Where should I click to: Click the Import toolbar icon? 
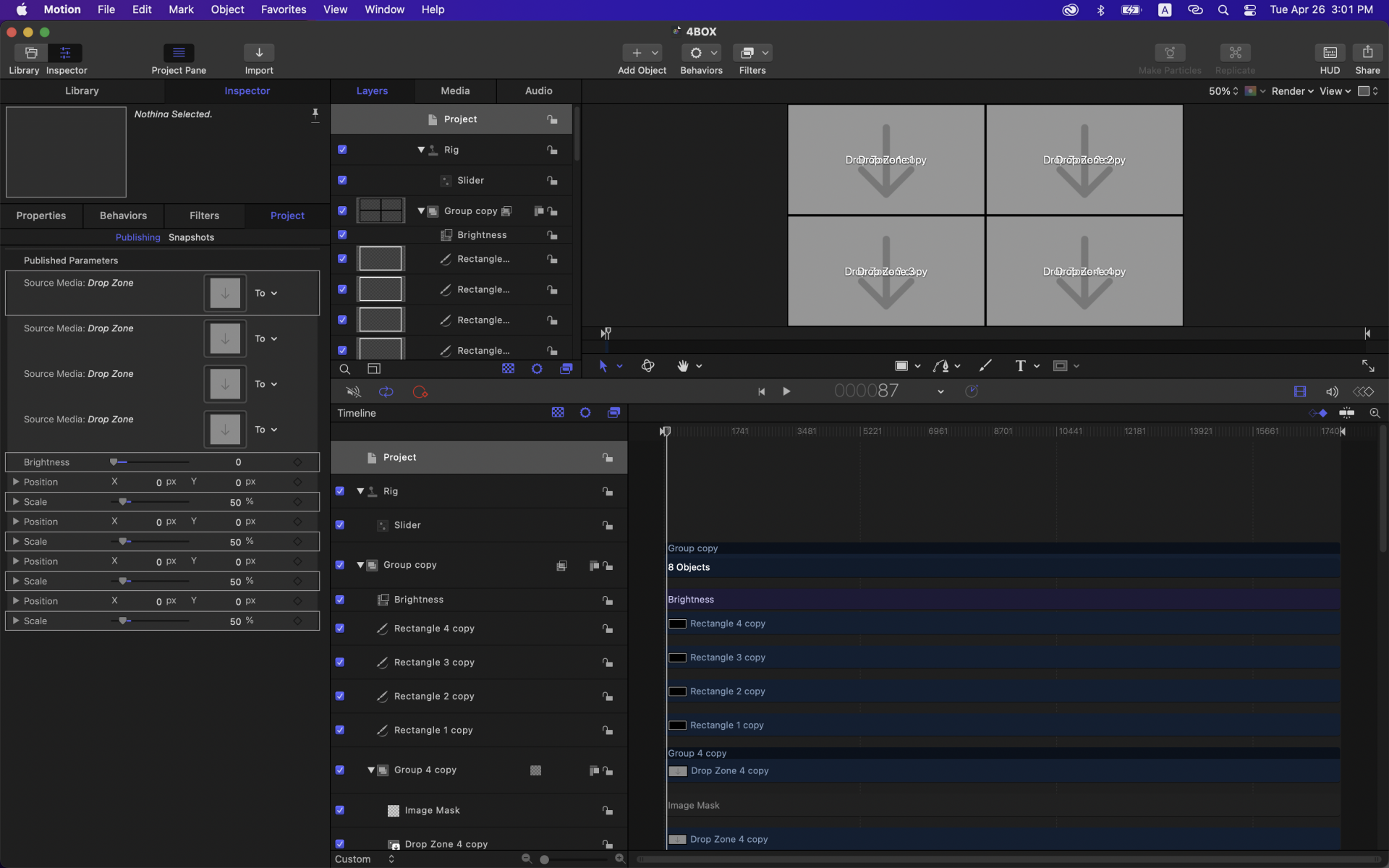click(x=258, y=53)
